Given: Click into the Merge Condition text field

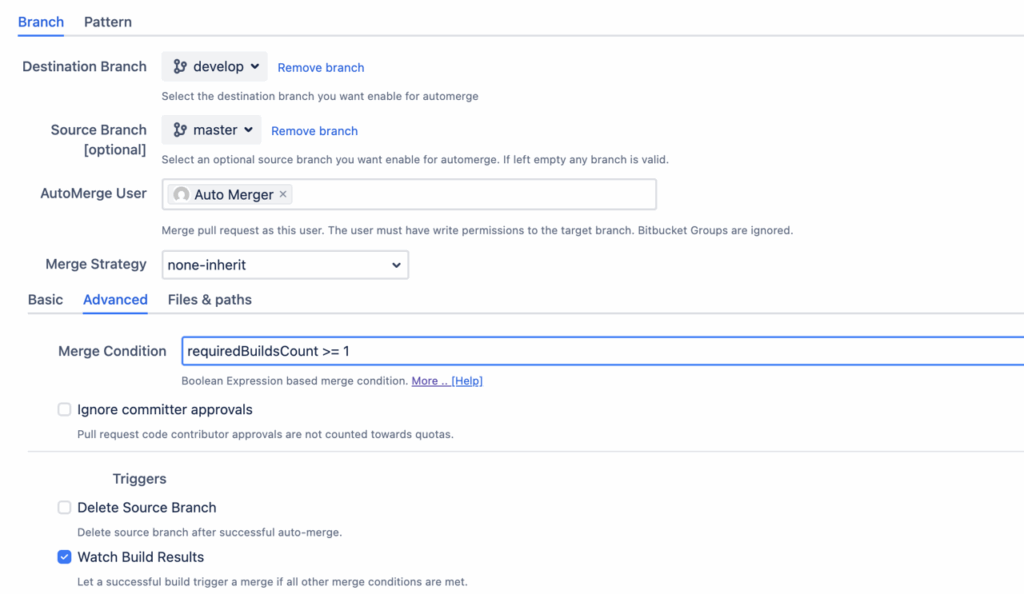Looking at the screenshot, I should [x=600, y=352].
